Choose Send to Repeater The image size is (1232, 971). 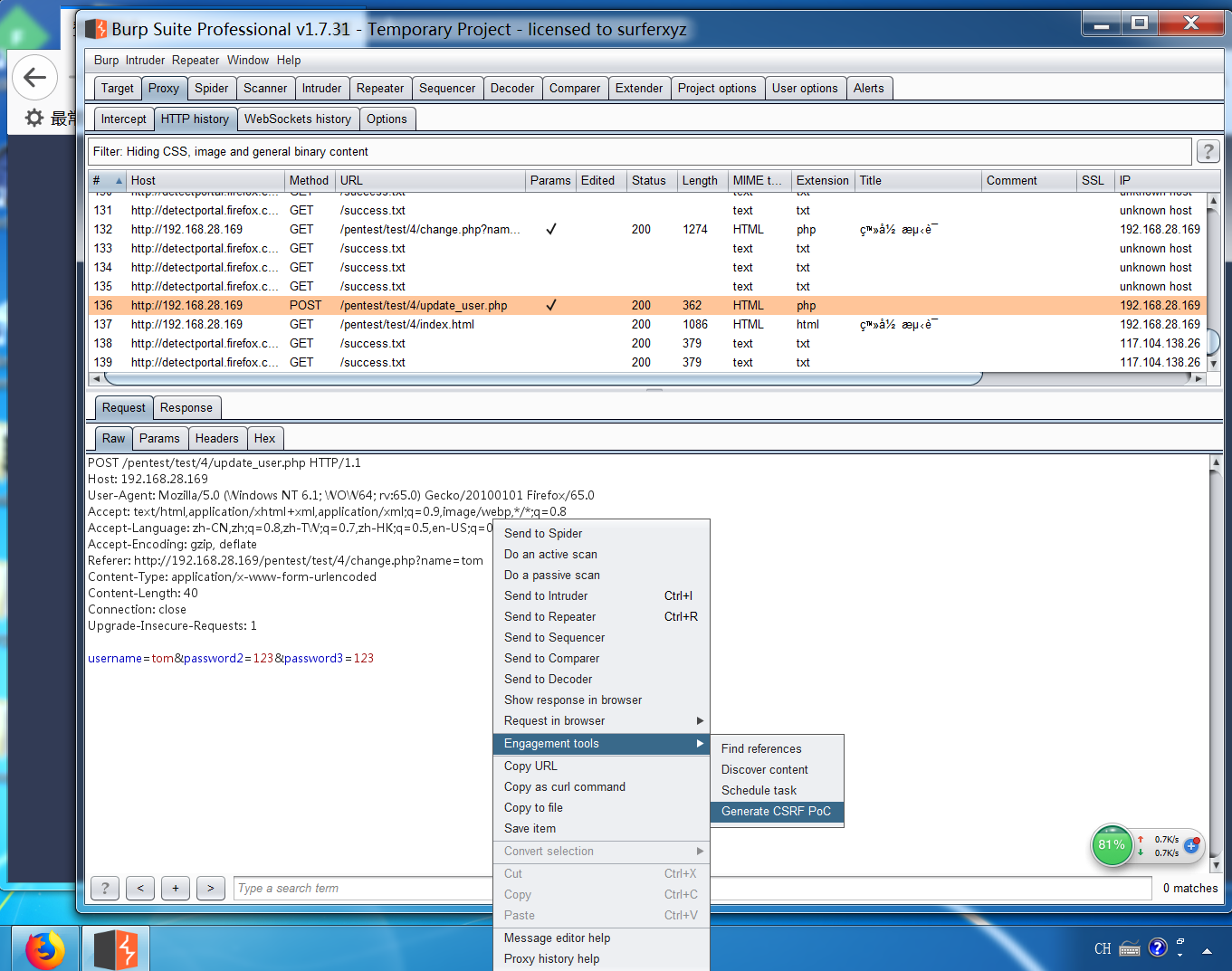601,616
